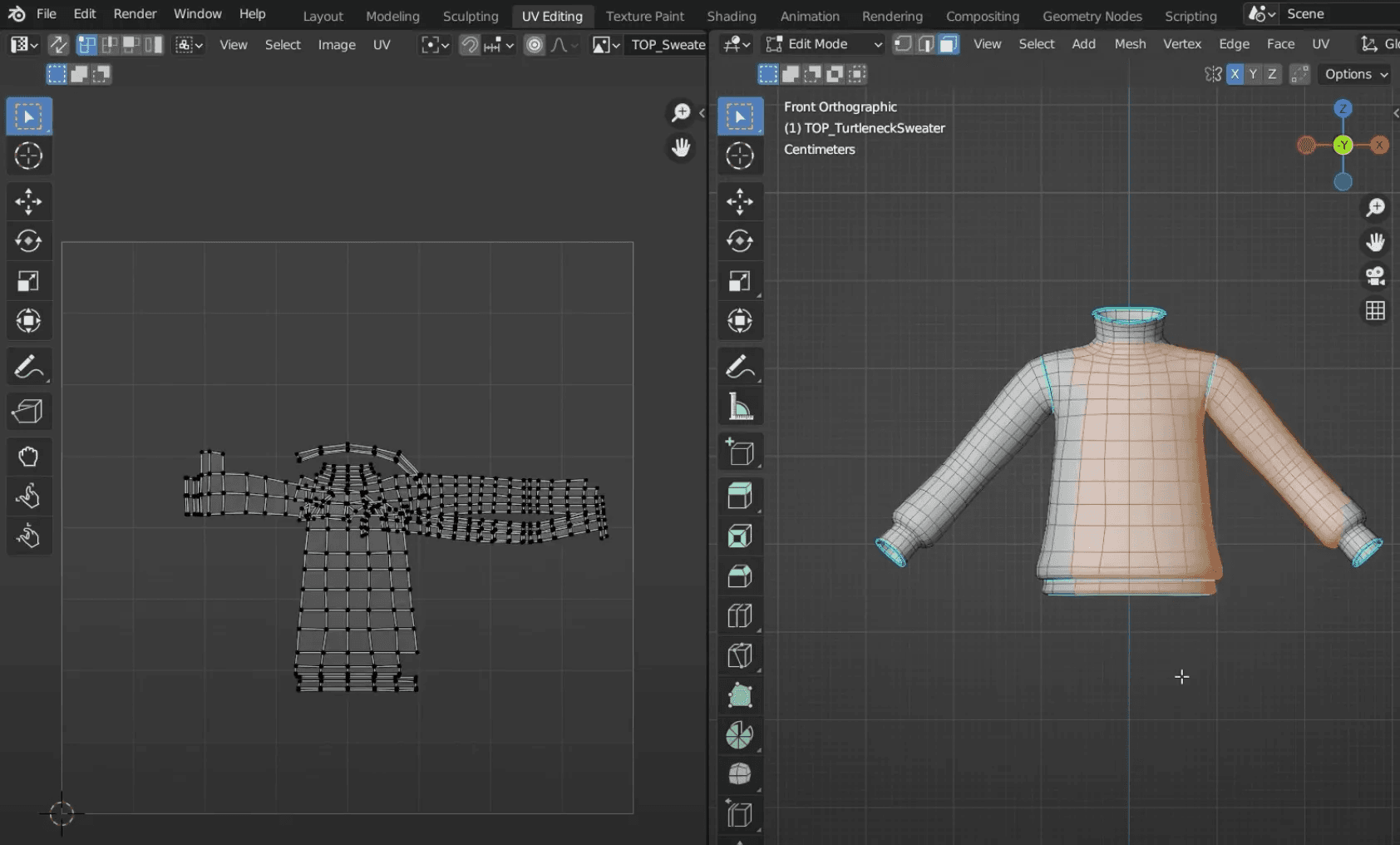Enable face select mode in viewport
The height and width of the screenshot is (845, 1400).
[949, 44]
